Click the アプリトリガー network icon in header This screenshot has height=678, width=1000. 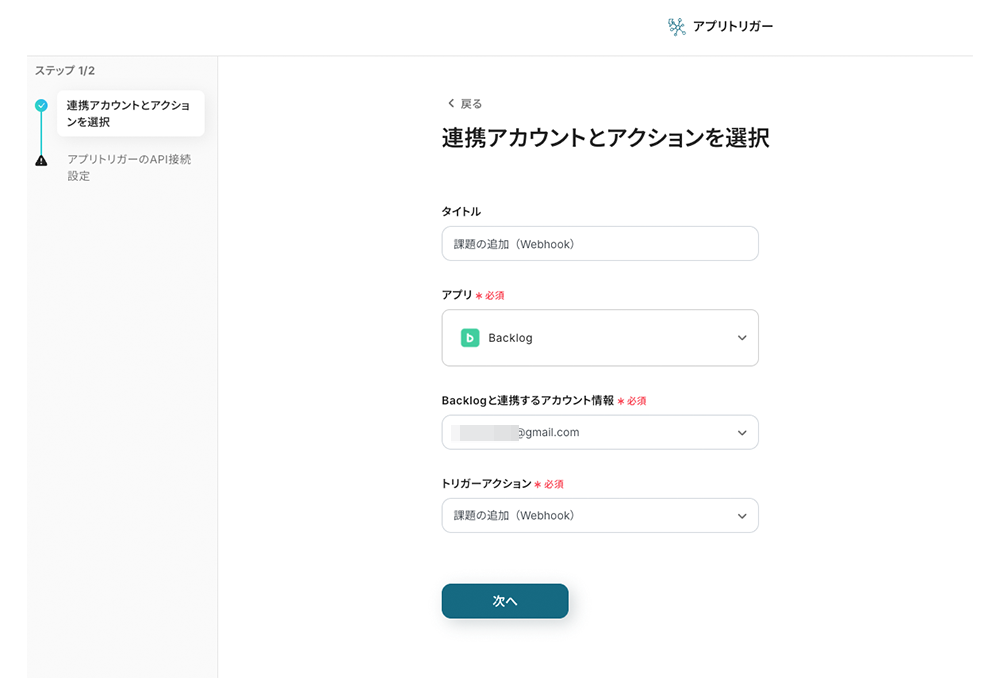click(677, 27)
